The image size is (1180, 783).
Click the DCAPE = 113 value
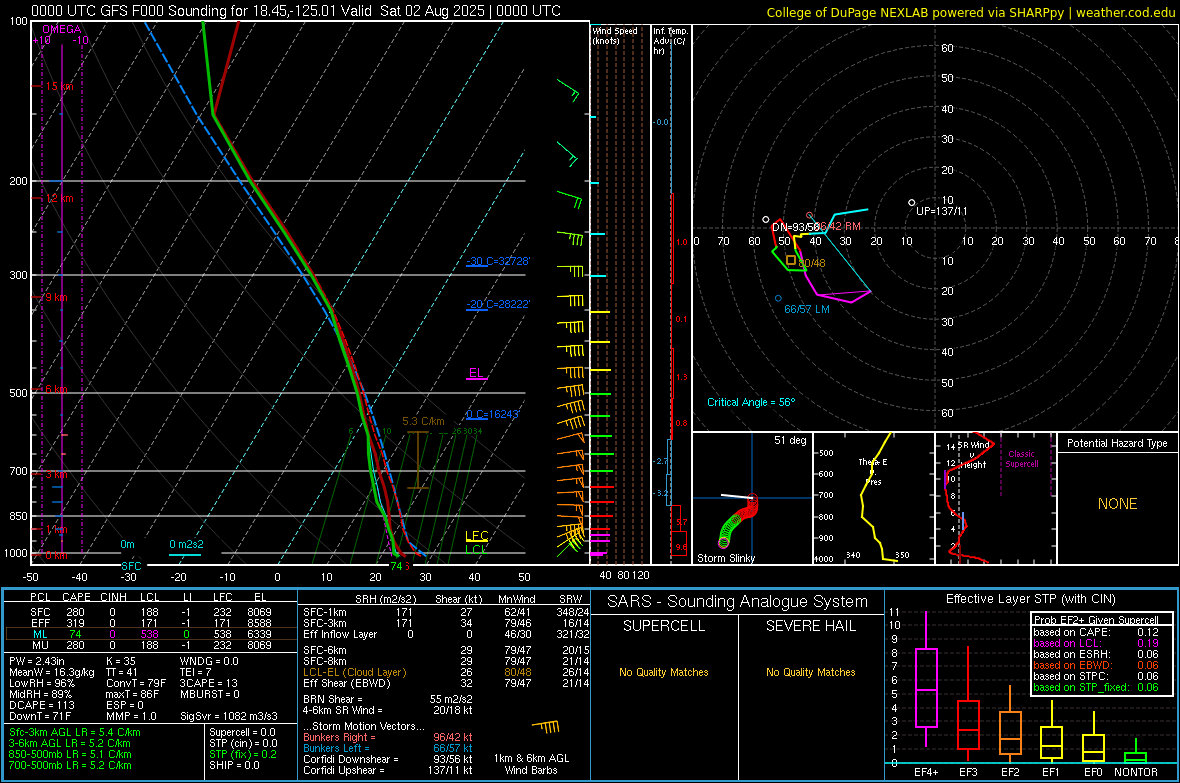pos(41,705)
